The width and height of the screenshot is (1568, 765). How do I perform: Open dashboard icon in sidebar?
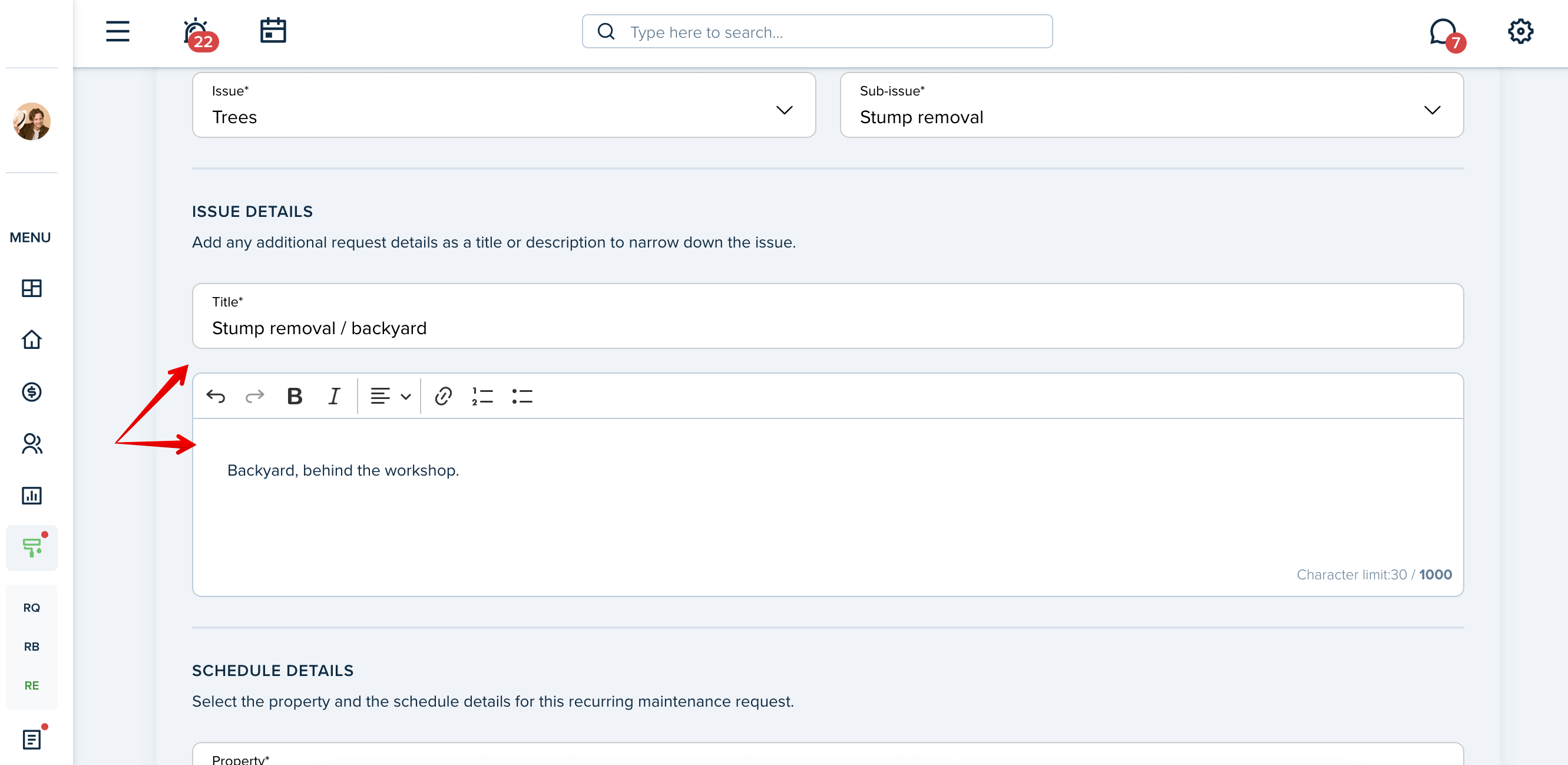(32, 288)
